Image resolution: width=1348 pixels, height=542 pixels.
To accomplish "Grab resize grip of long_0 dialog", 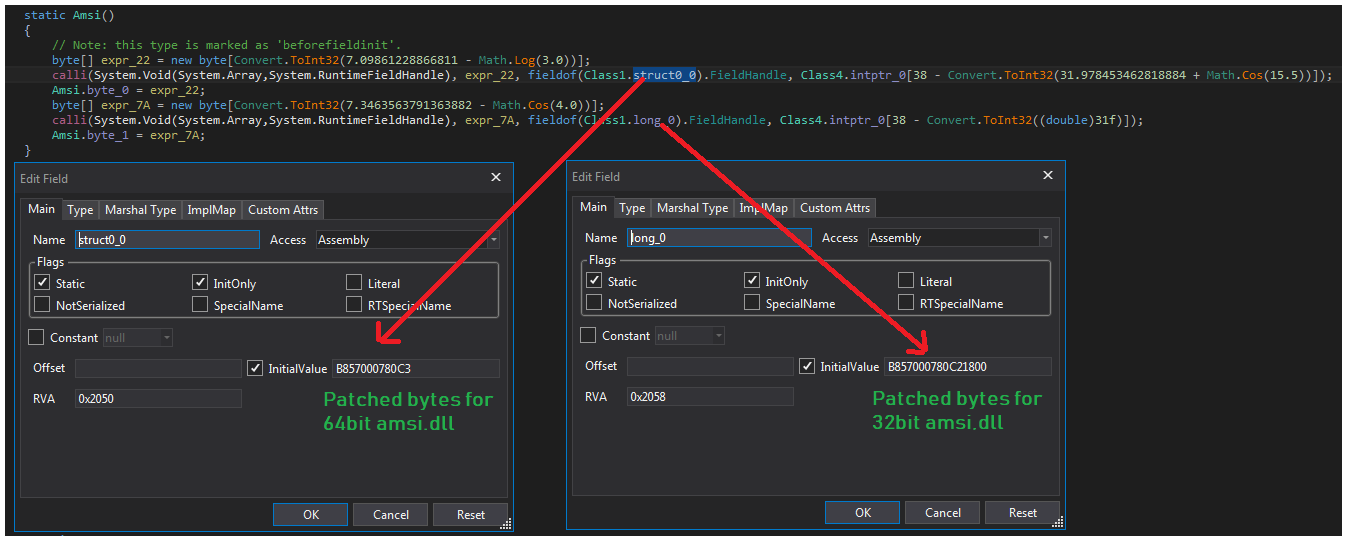I will pos(1059,521).
